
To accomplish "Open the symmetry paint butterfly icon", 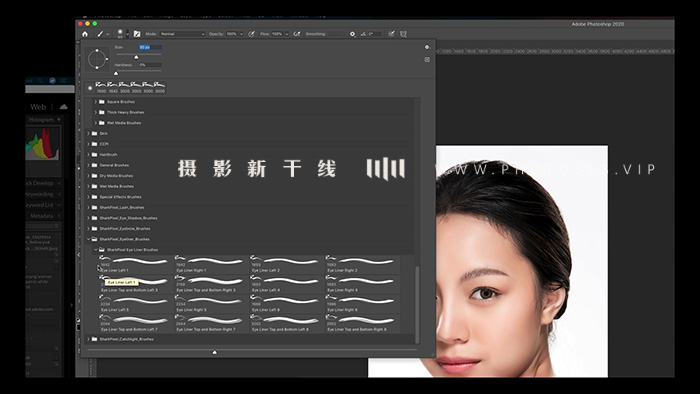I will tap(404, 34).
